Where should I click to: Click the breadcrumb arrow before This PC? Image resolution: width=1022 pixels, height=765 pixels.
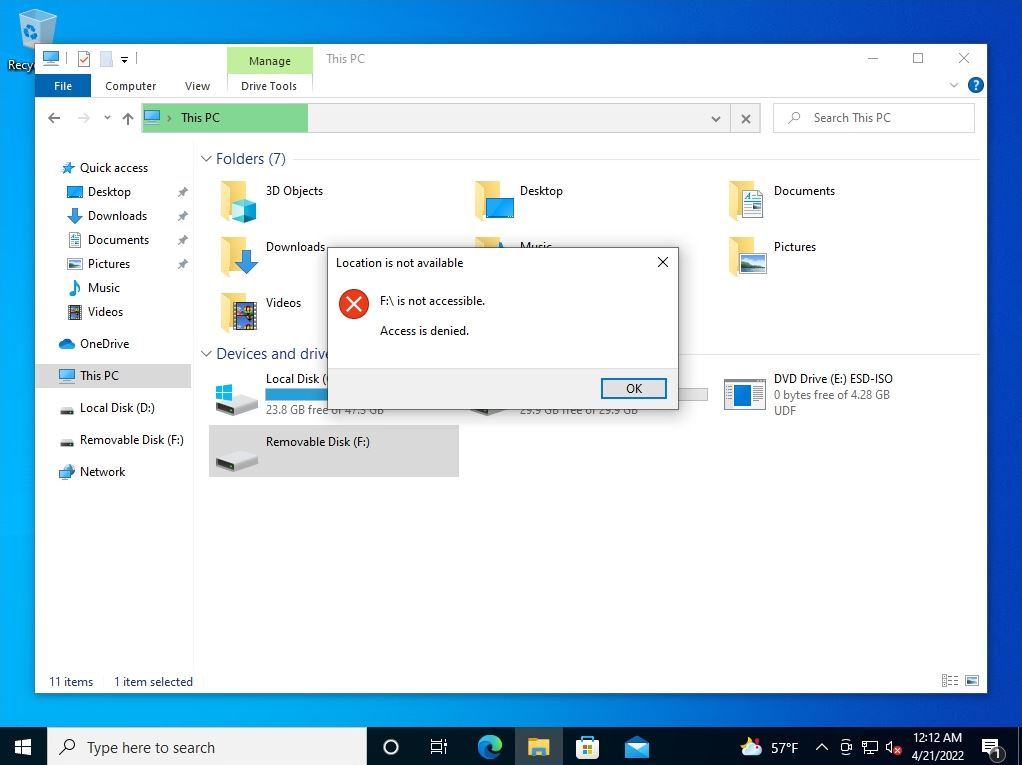pyautogui.click(x=169, y=118)
